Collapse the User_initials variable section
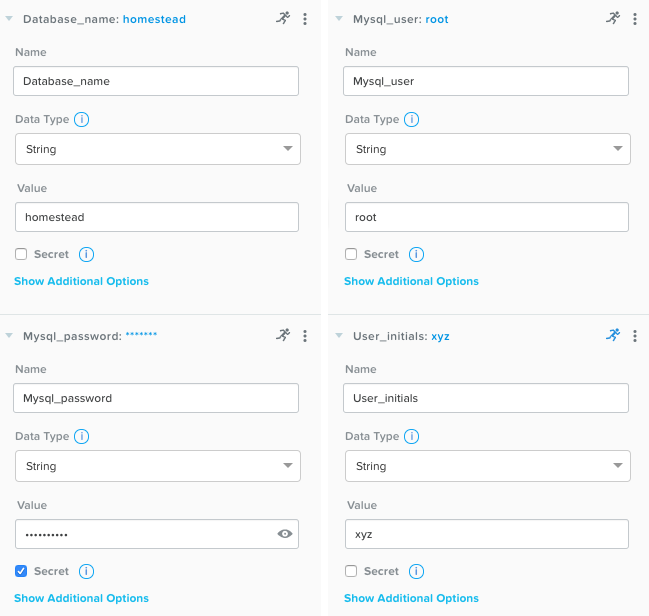Image resolution: width=649 pixels, height=616 pixels. click(x=339, y=335)
